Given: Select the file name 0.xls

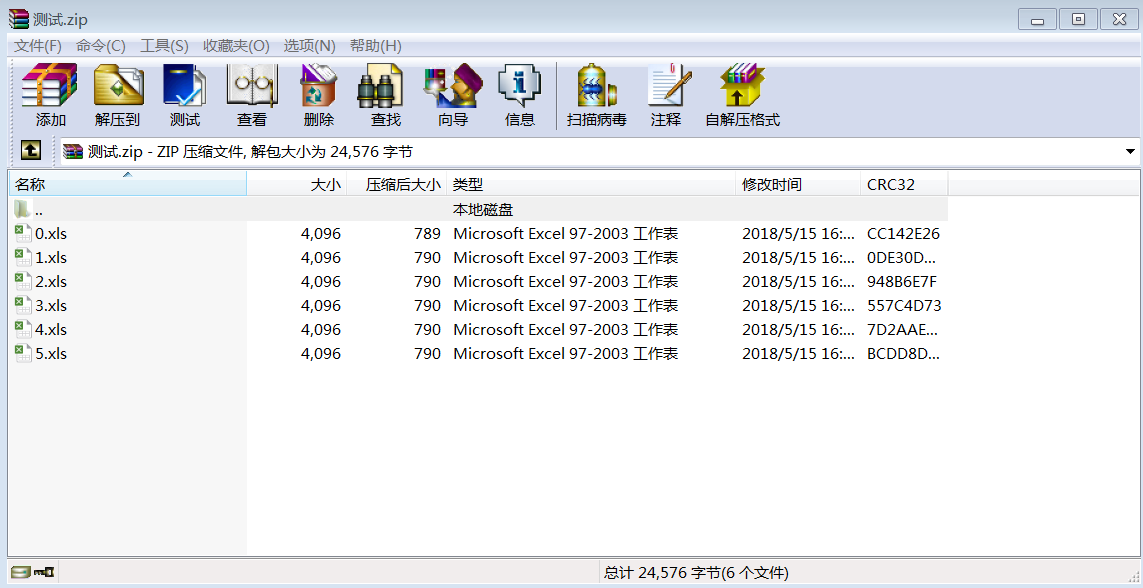Looking at the screenshot, I should pyautogui.click(x=51, y=234).
